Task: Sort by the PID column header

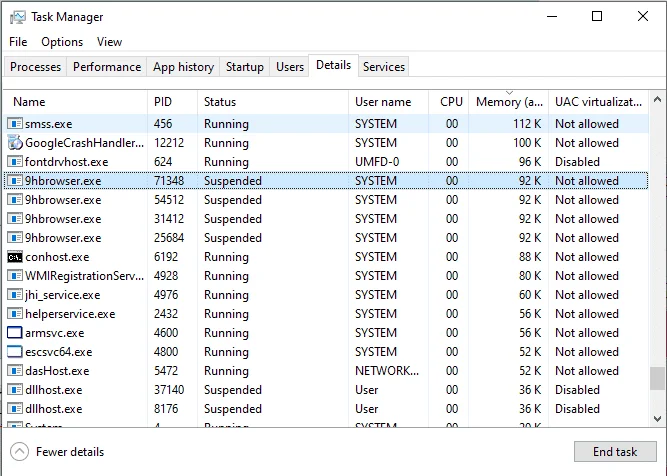Action: [x=172, y=102]
